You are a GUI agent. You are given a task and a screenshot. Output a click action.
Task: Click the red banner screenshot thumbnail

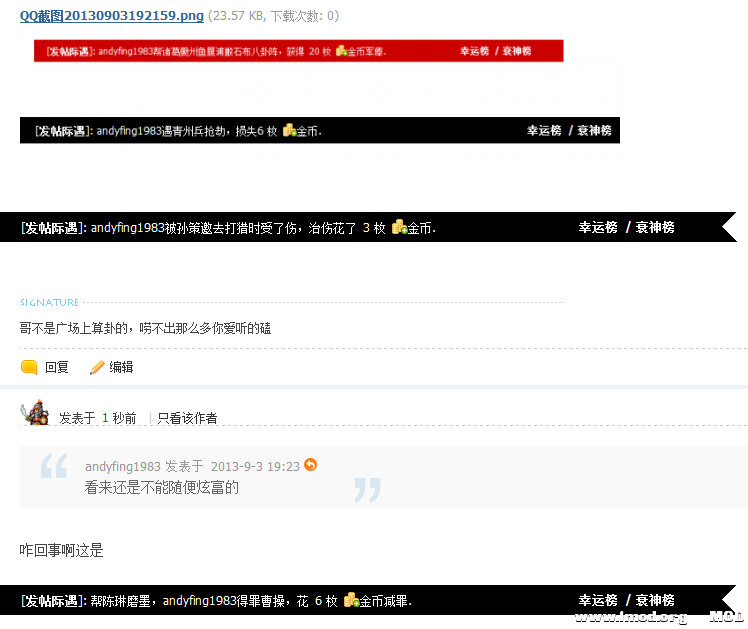(x=299, y=51)
